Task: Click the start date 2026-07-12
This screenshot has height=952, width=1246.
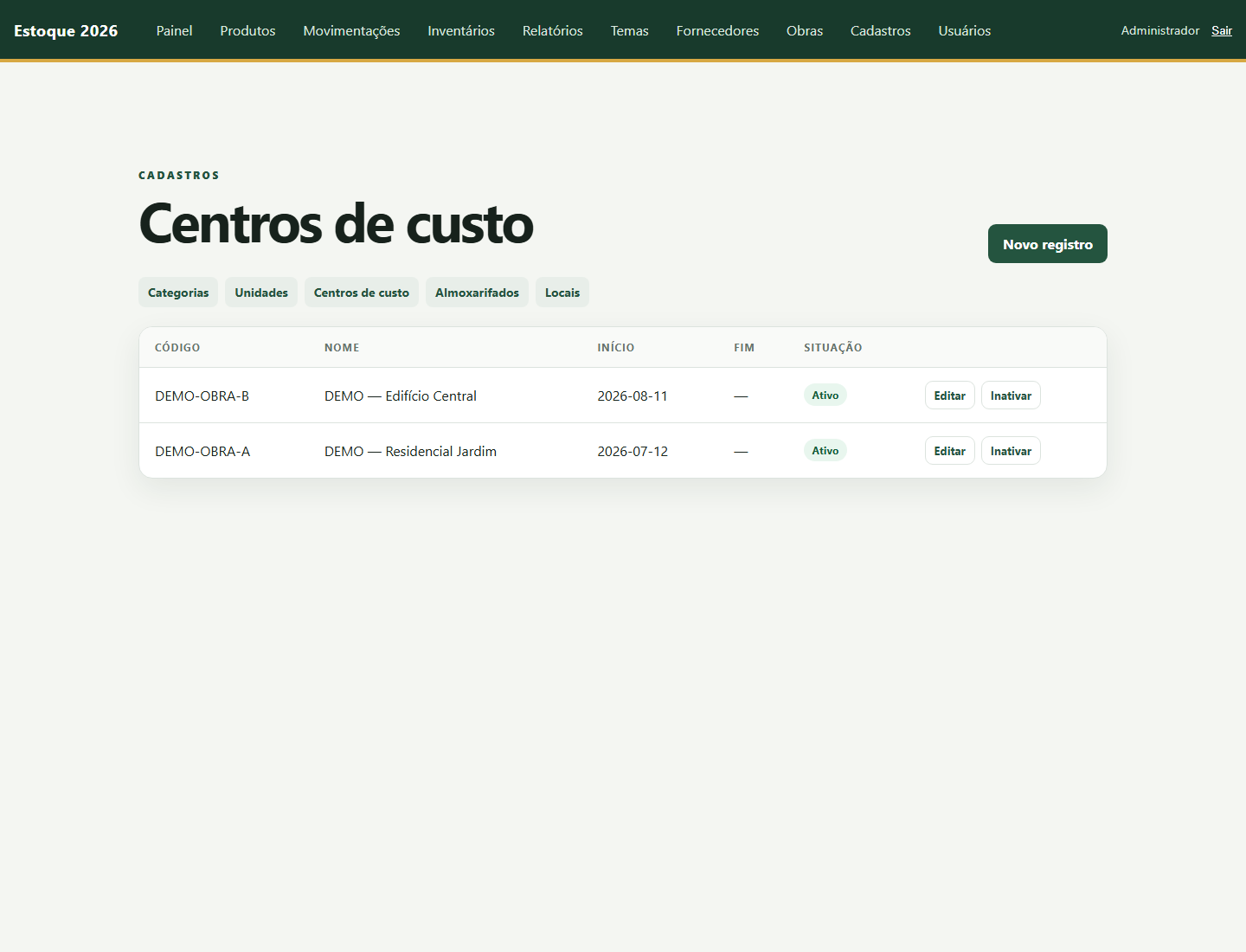Action: pos(633,451)
